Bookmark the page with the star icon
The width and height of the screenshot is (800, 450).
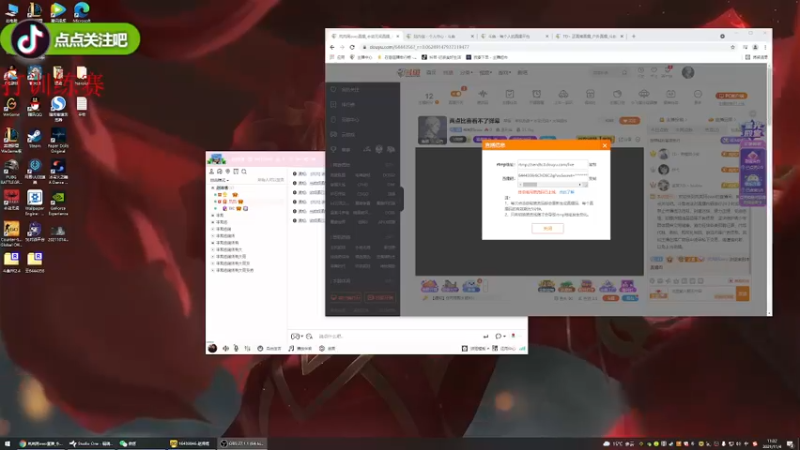(x=733, y=47)
